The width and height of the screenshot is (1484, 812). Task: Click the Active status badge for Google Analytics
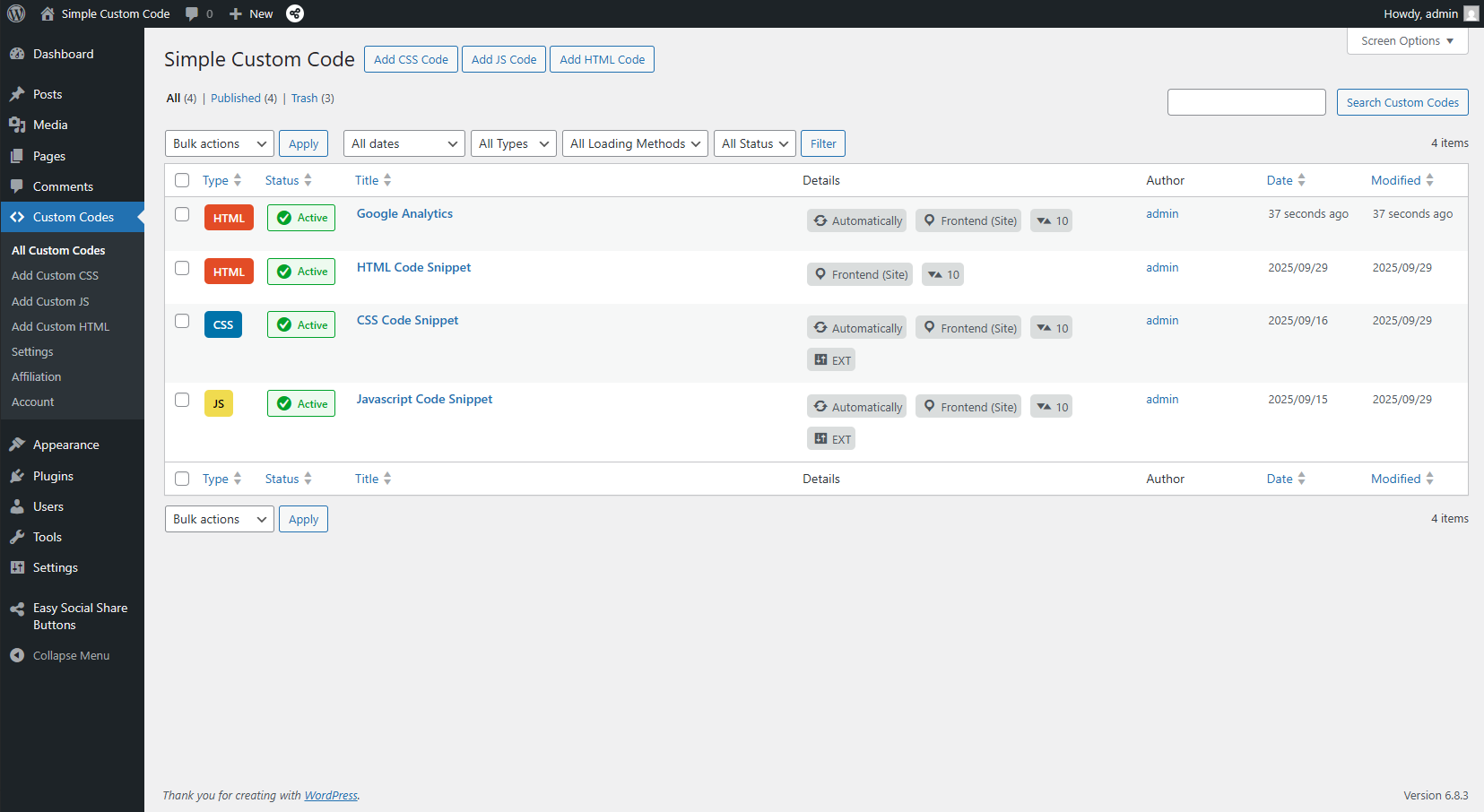tap(301, 218)
